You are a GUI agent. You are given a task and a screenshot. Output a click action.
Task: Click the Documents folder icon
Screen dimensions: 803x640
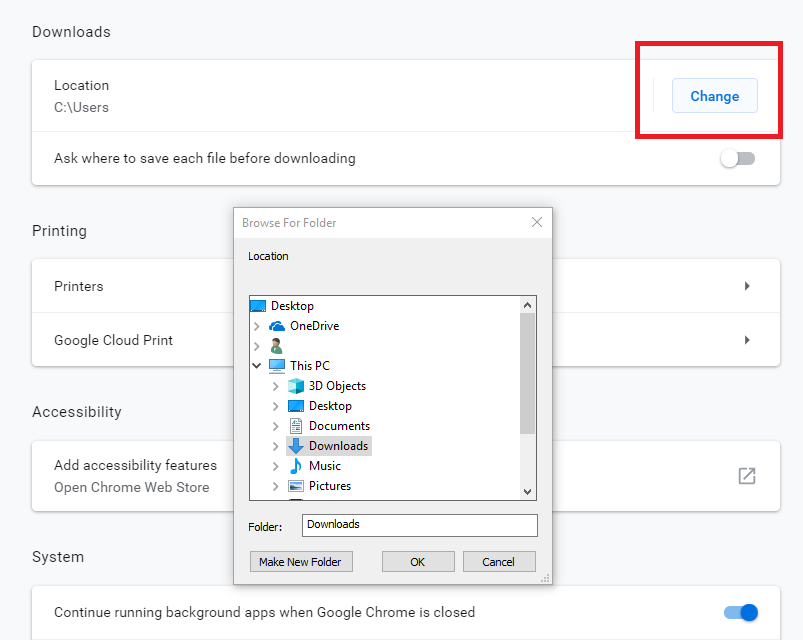(x=295, y=426)
